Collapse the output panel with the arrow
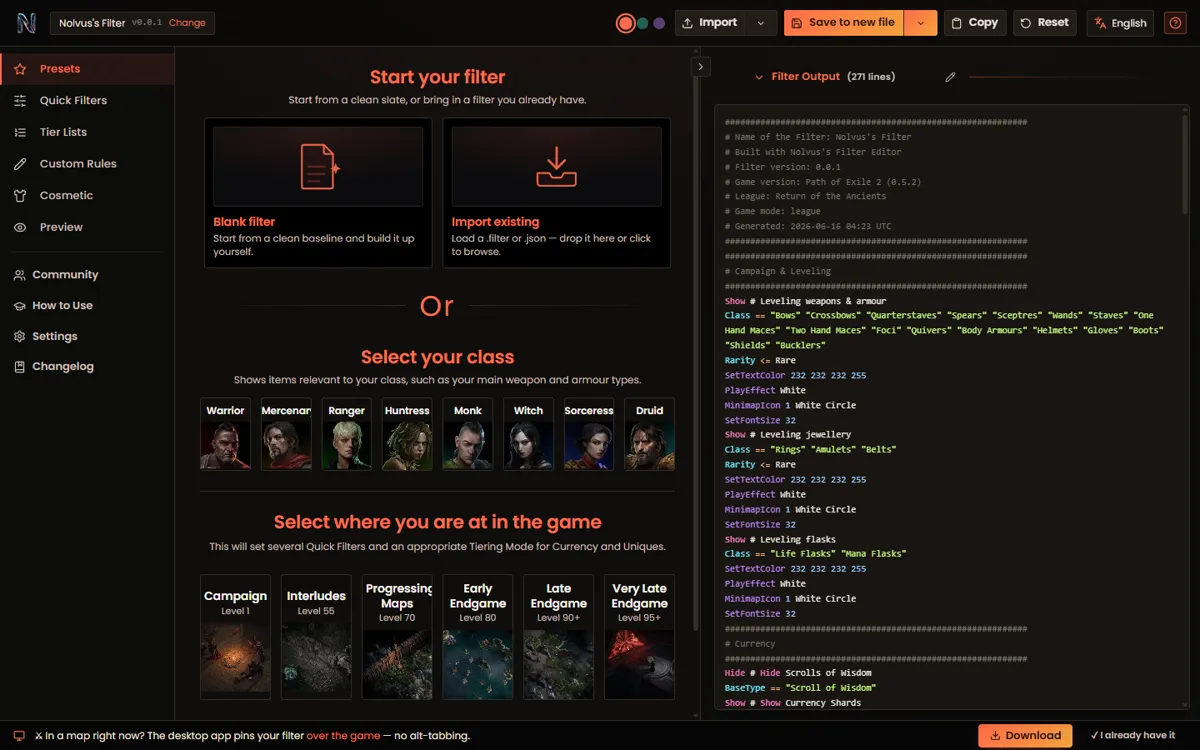The image size is (1200, 750). pos(701,67)
